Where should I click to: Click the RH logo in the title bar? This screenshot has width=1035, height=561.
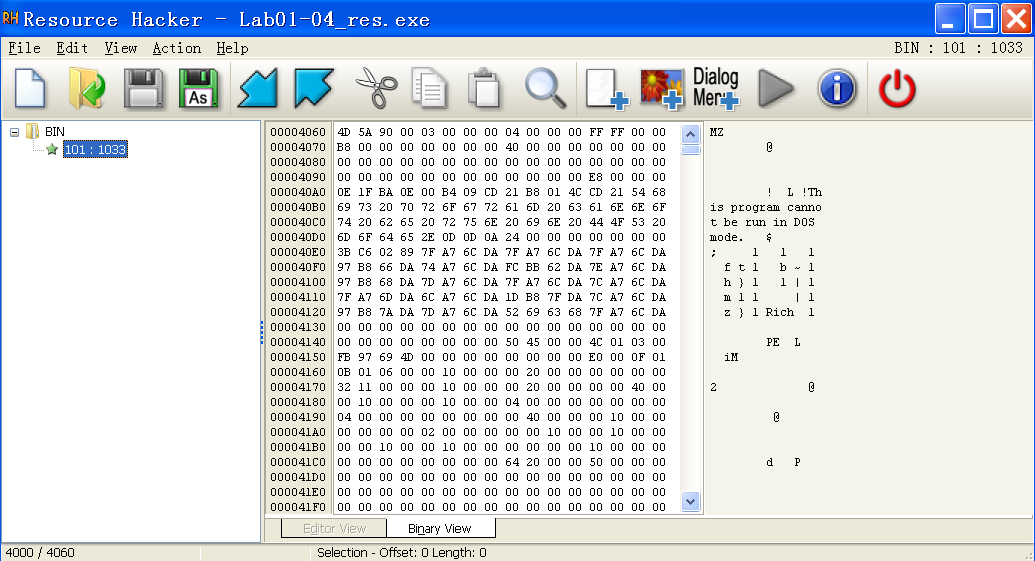pyautogui.click(x=11, y=18)
